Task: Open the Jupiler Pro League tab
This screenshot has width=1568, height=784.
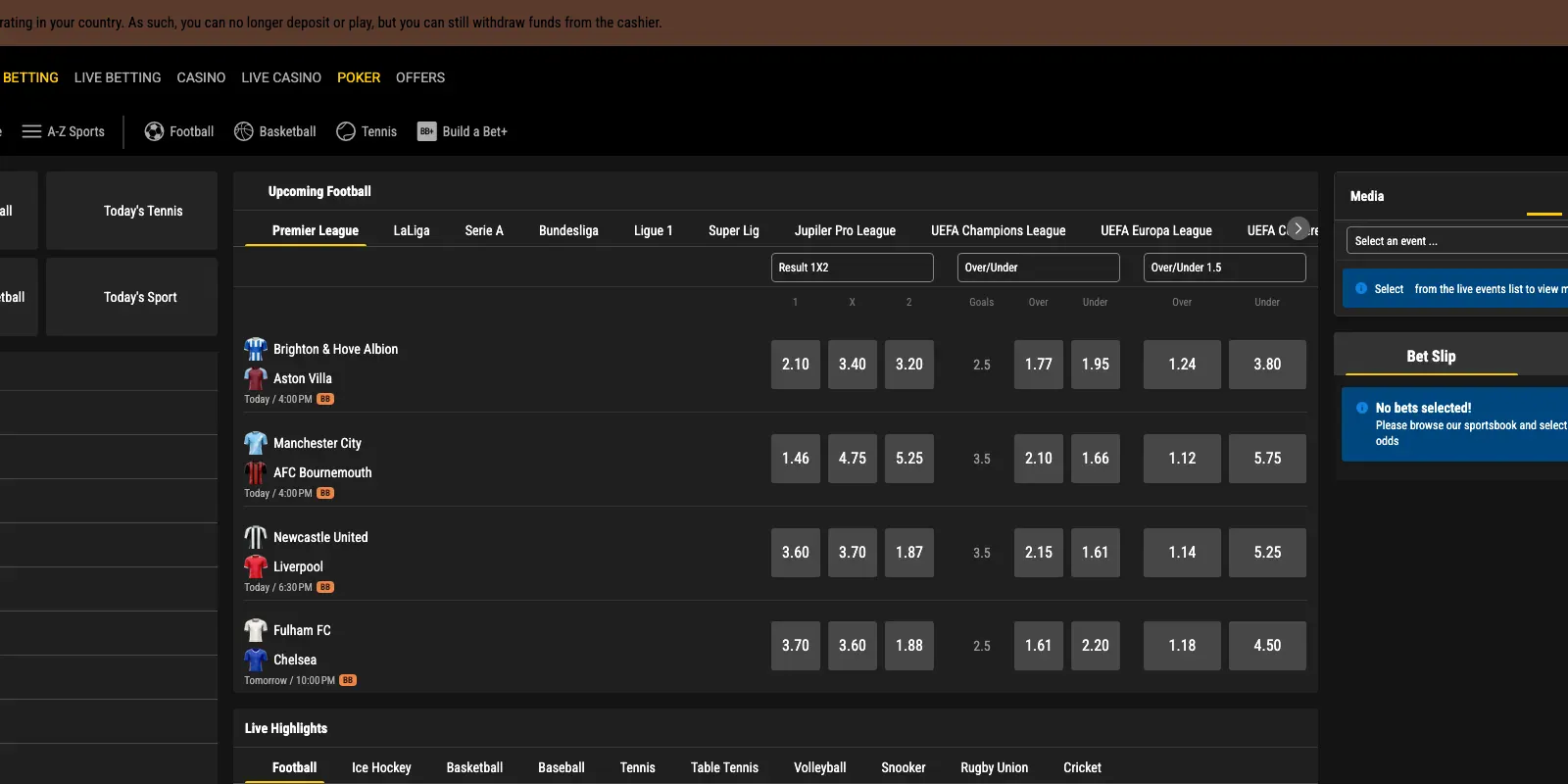Action: pyautogui.click(x=845, y=230)
